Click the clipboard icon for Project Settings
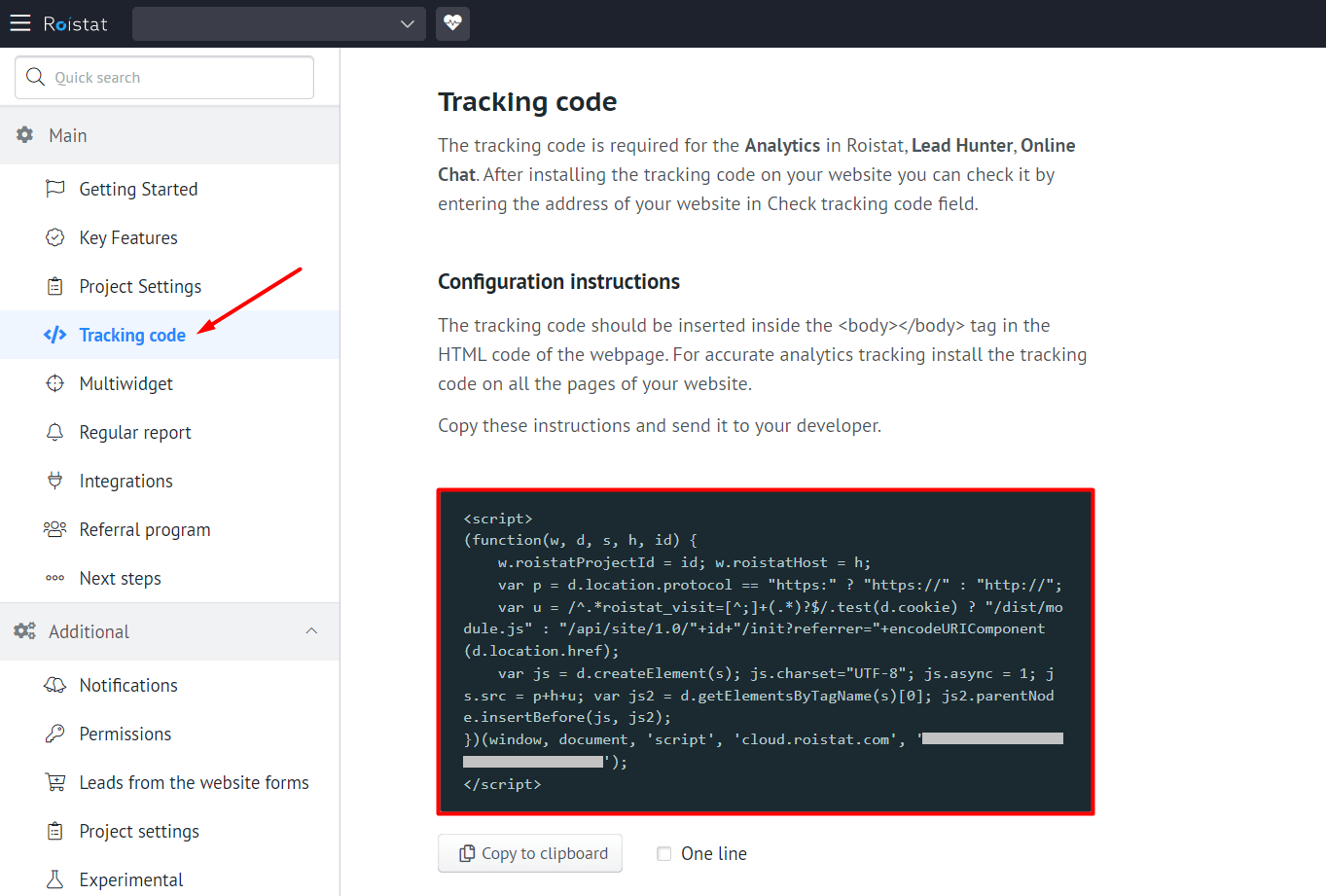The height and width of the screenshot is (896, 1326). pyautogui.click(x=55, y=286)
